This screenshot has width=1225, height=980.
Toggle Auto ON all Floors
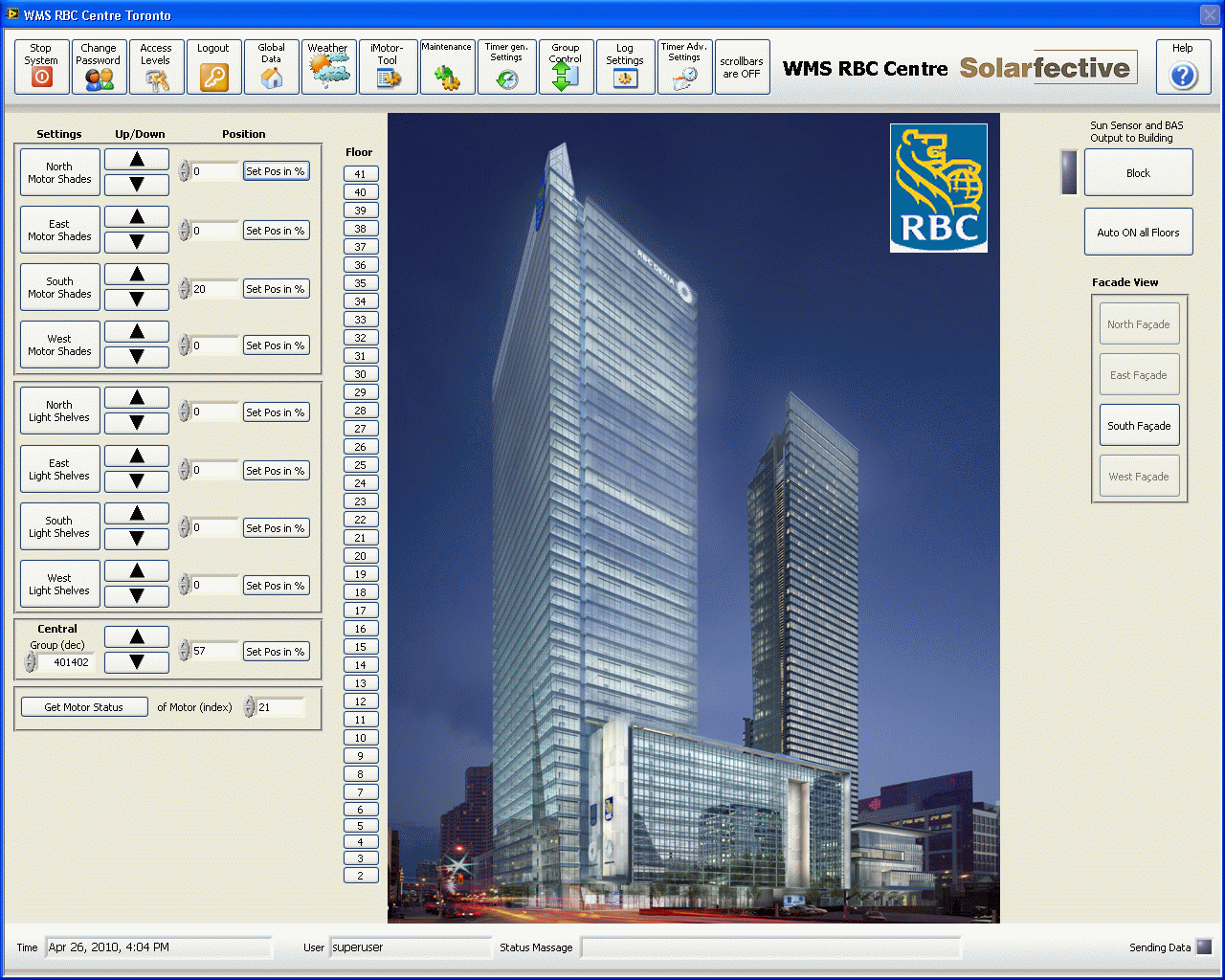click(x=1138, y=232)
